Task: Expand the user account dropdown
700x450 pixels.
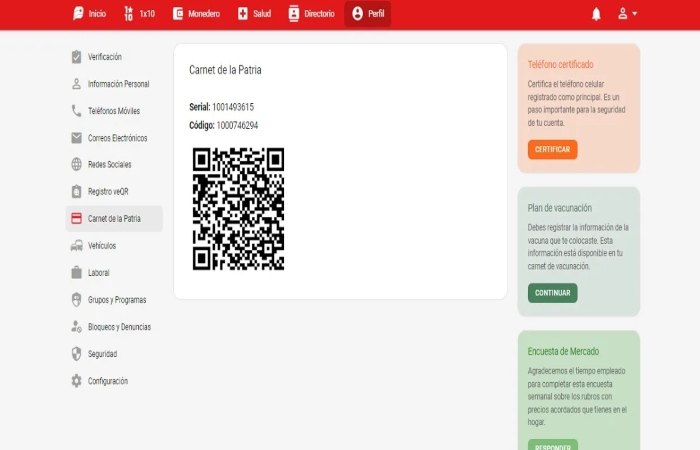Action: pos(627,14)
